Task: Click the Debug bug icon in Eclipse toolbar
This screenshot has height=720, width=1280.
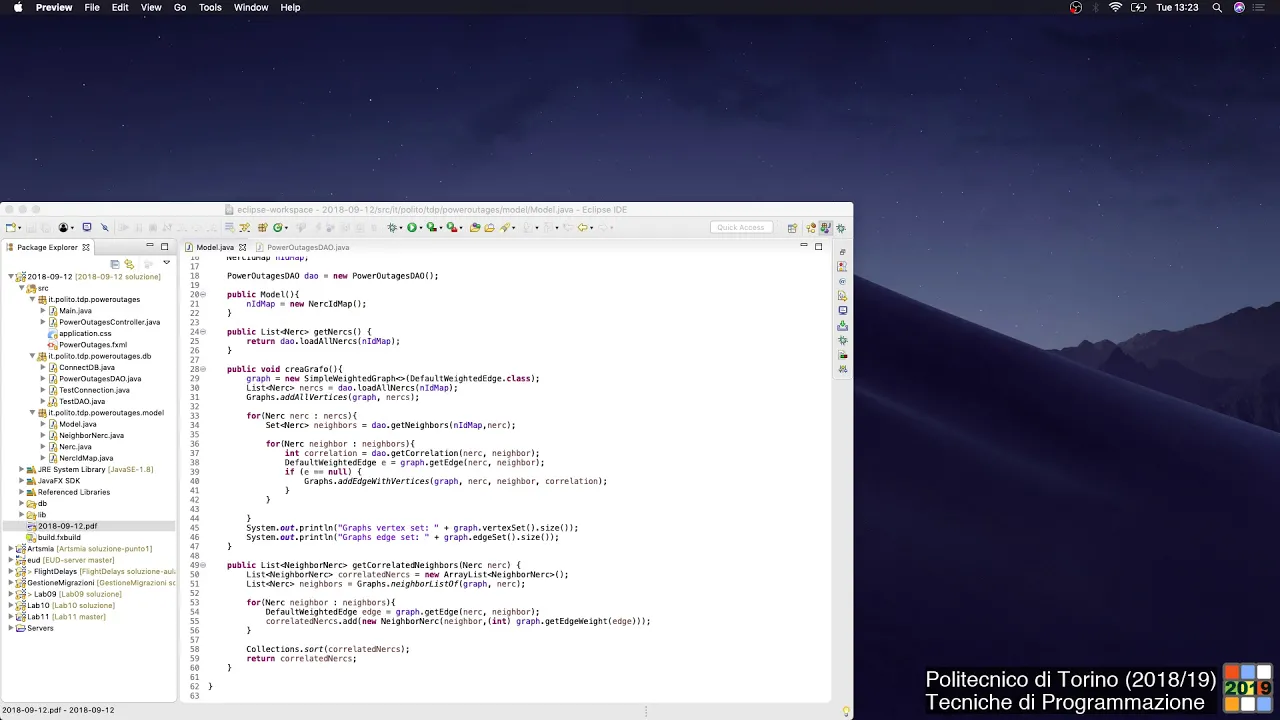Action: [x=392, y=228]
